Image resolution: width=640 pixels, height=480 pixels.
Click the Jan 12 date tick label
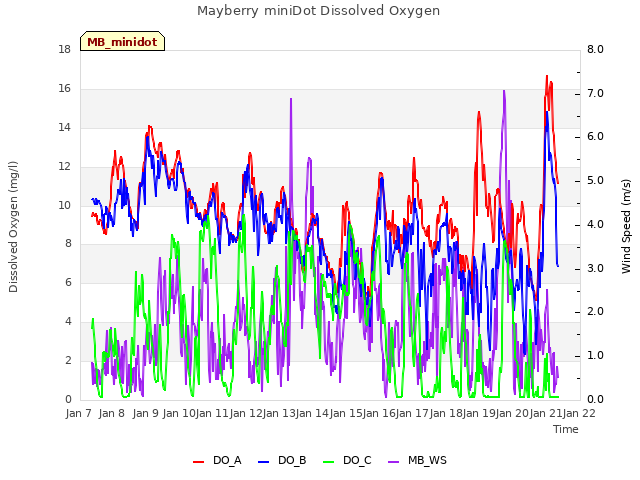[245, 413]
